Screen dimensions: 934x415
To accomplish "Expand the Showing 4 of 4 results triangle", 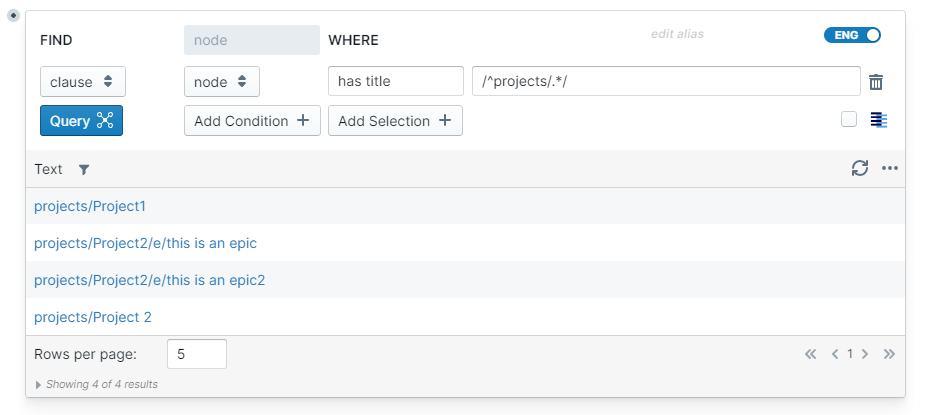I will click(x=39, y=384).
